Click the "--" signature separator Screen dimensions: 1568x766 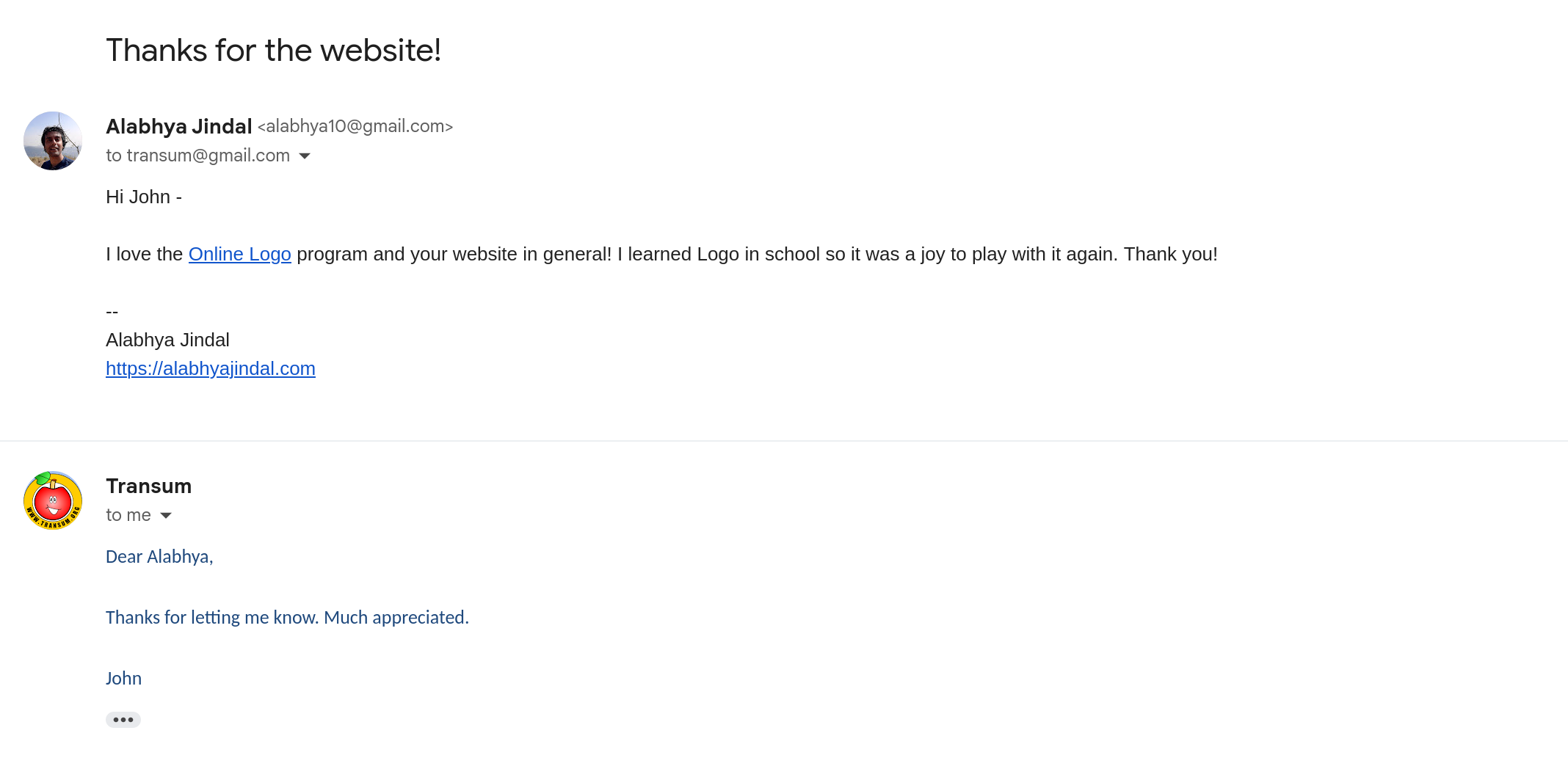(x=112, y=311)
